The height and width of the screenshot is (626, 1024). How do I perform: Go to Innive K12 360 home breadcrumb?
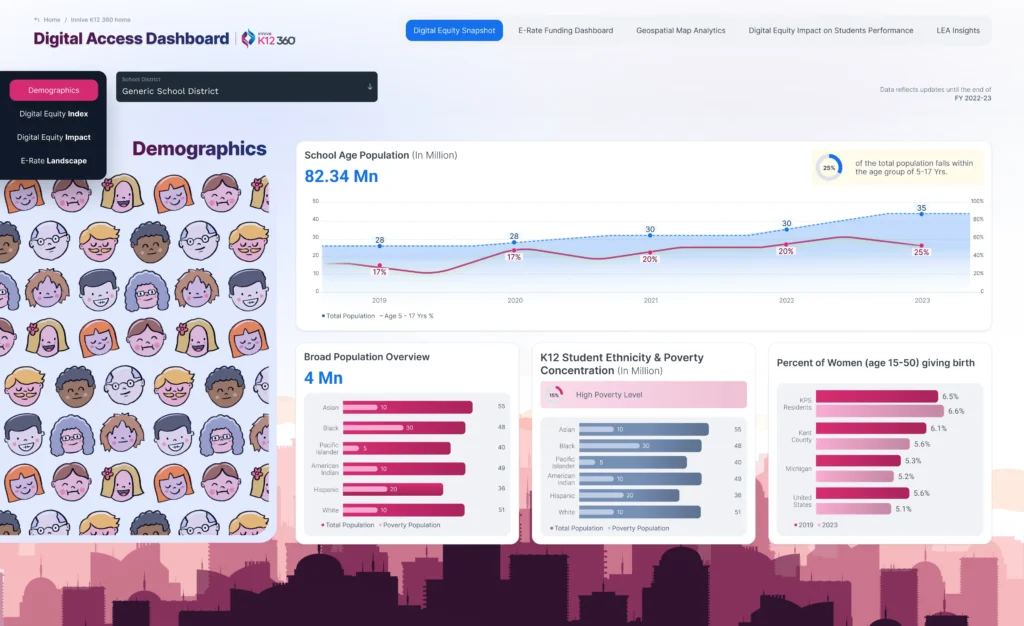pos(100,20)
